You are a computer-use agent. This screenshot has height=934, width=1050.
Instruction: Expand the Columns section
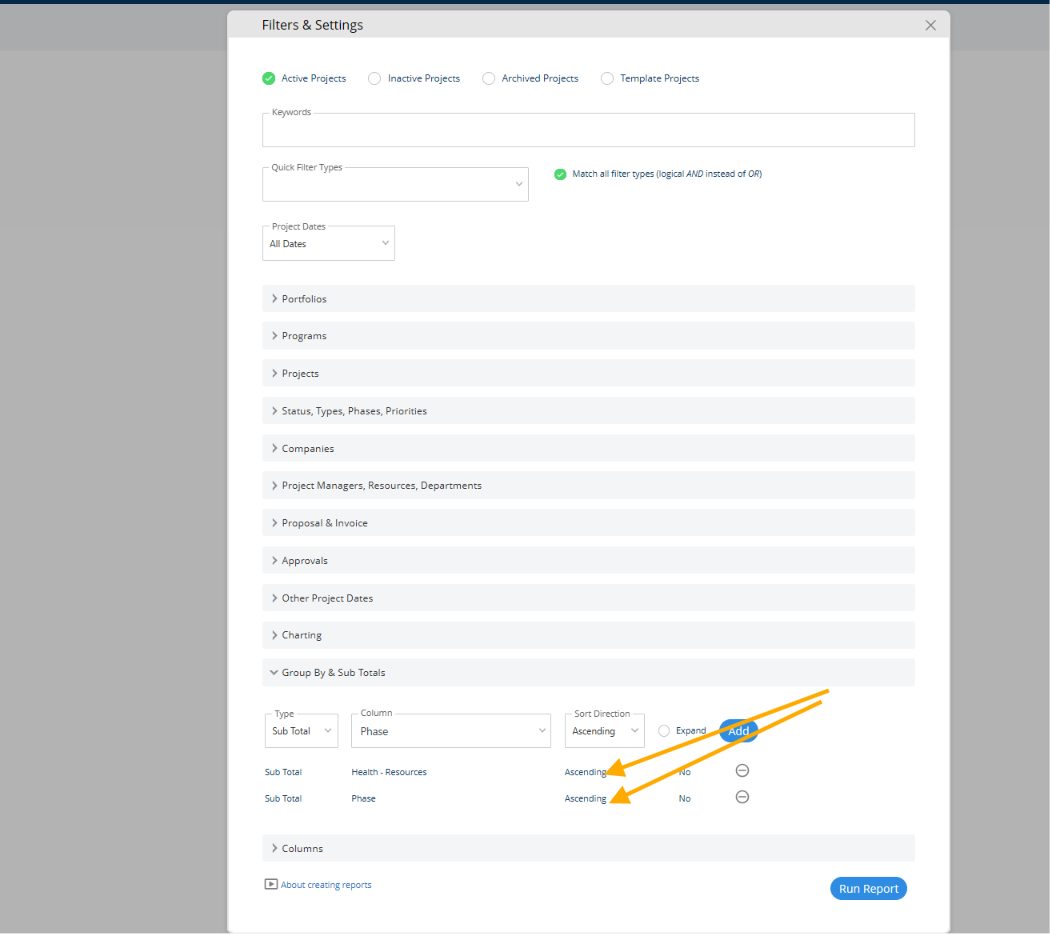tap(588, 848)
